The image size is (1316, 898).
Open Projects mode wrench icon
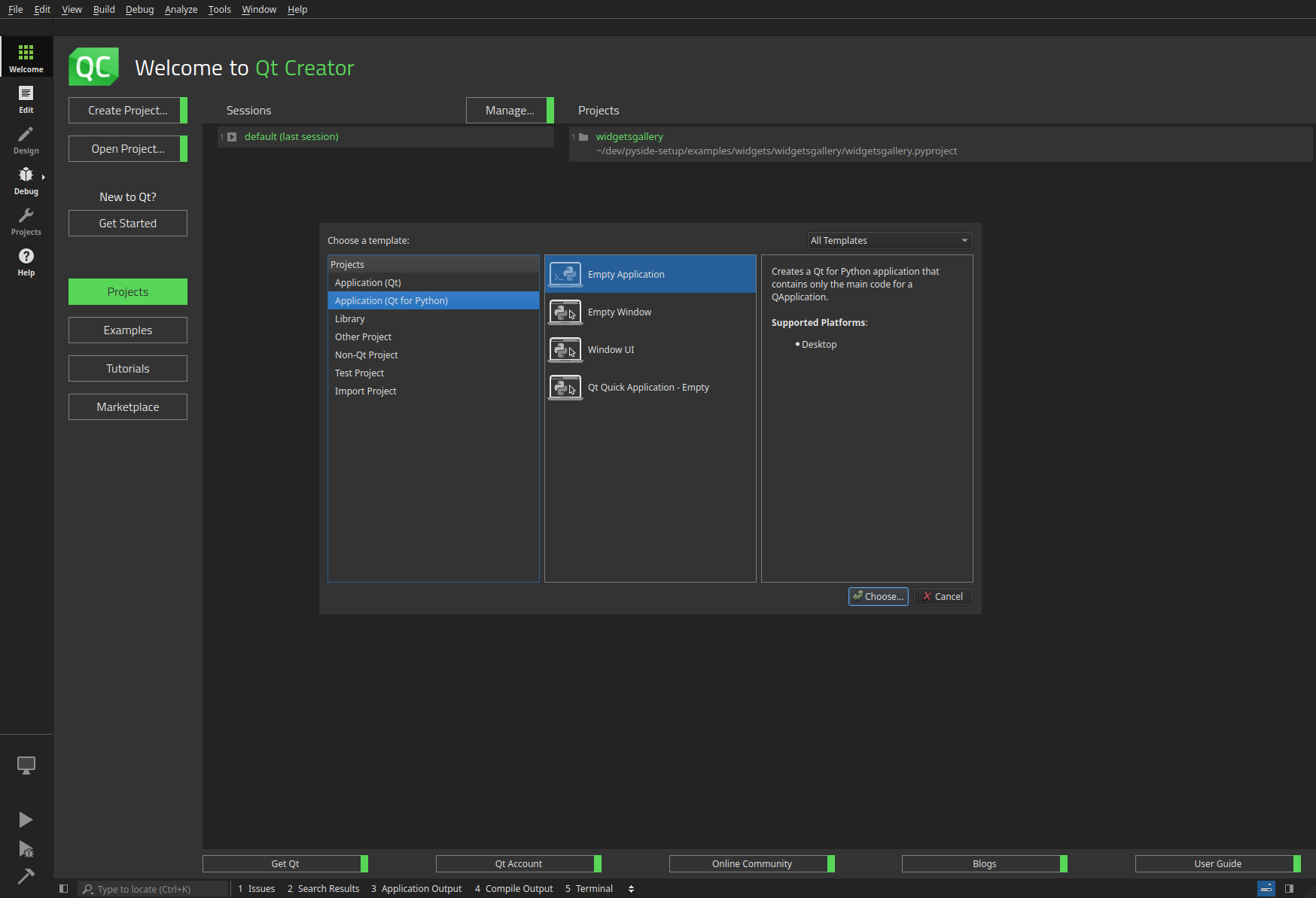26,221
